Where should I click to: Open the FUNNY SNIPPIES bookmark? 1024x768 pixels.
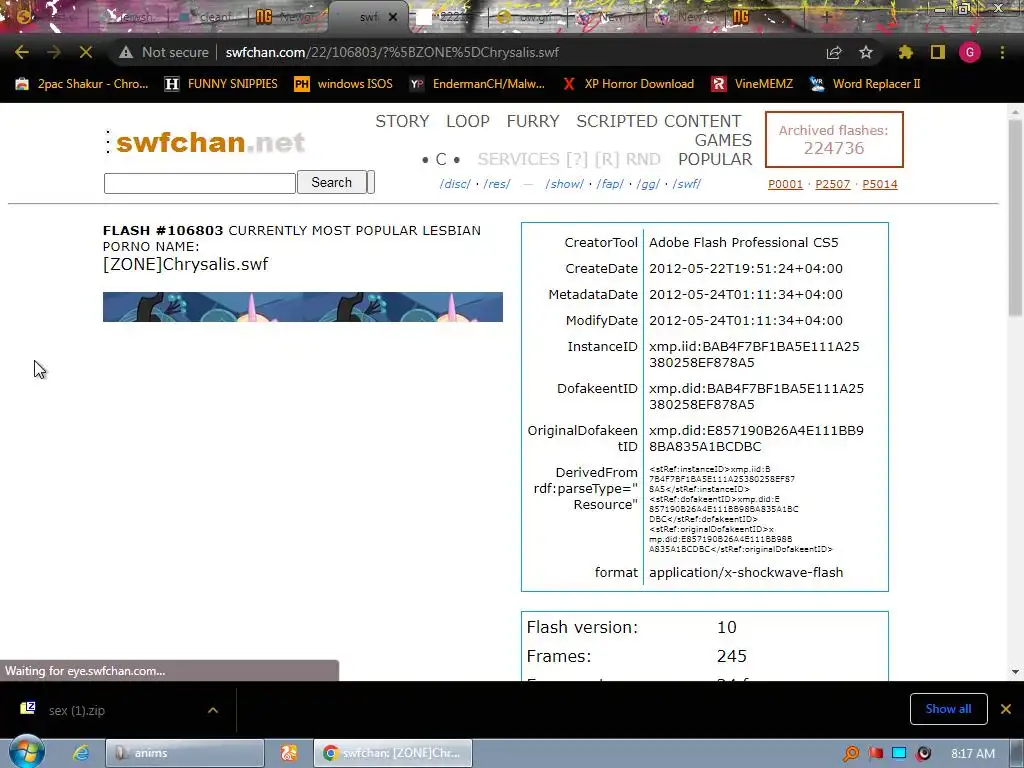[x=221, y=84]
